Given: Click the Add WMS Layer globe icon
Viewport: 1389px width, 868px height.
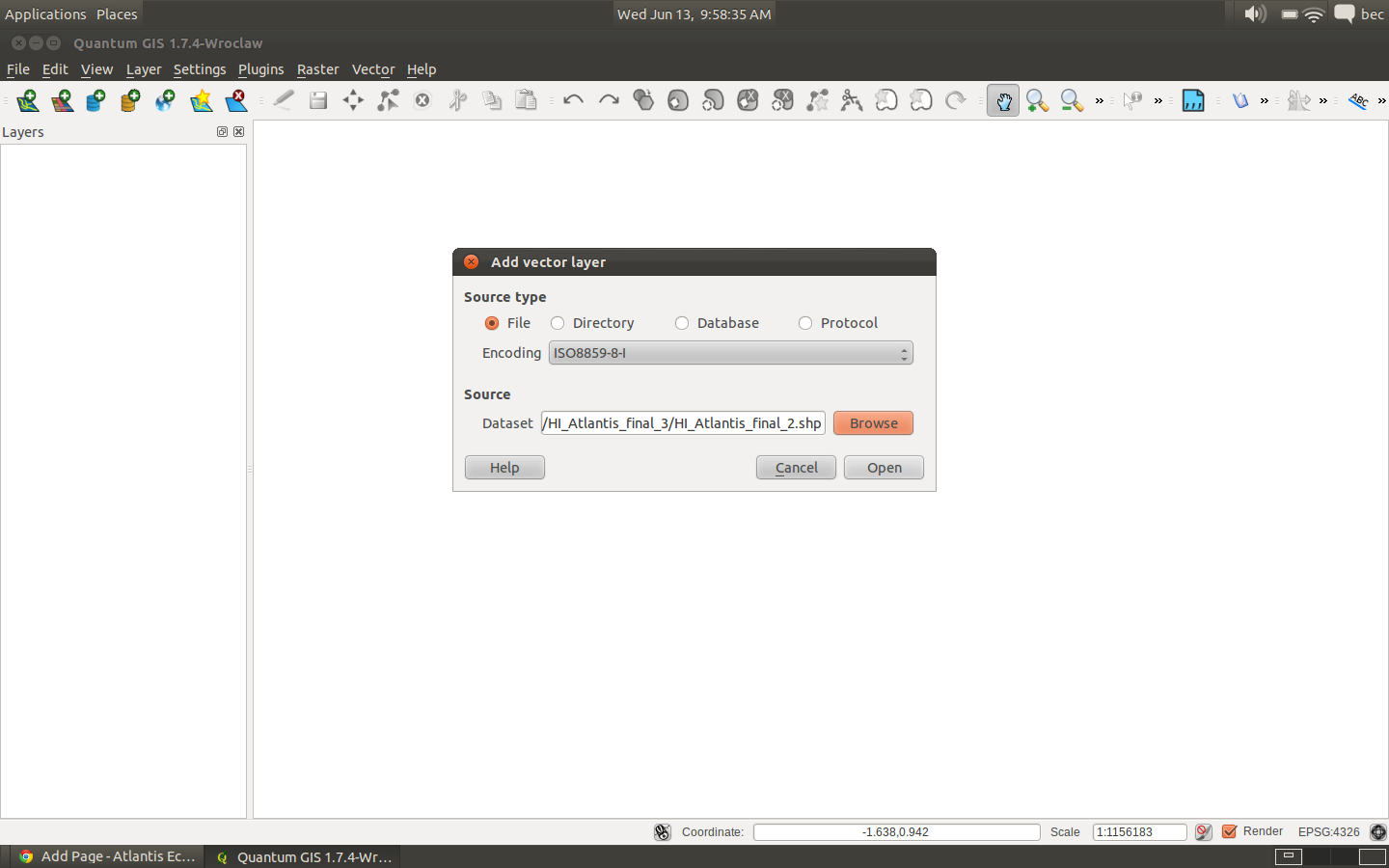Looking at the screenshot, I should tap(165, 100).
